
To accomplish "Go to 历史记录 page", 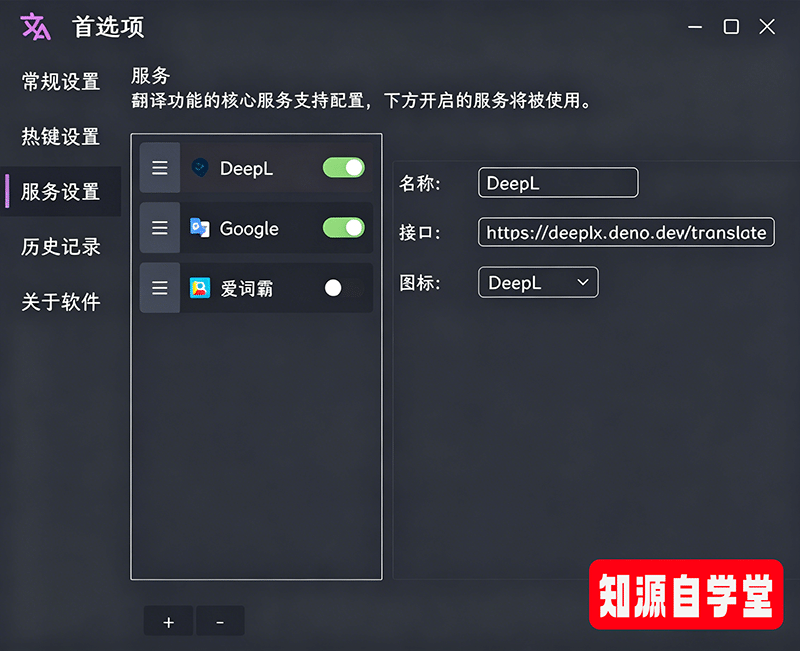I will click(x=61, y=246).
